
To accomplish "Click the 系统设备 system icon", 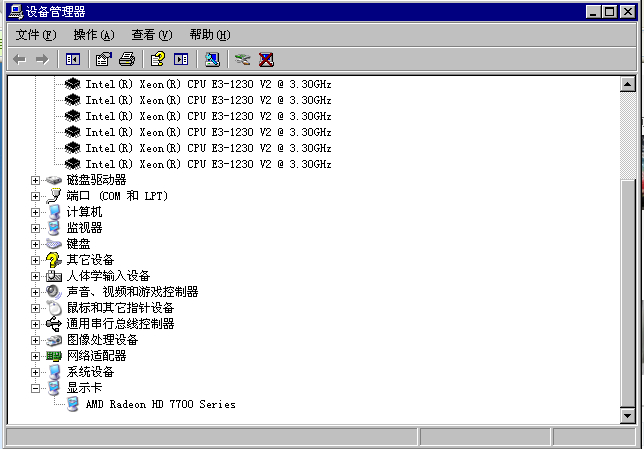I will click(x=54, y=372).
